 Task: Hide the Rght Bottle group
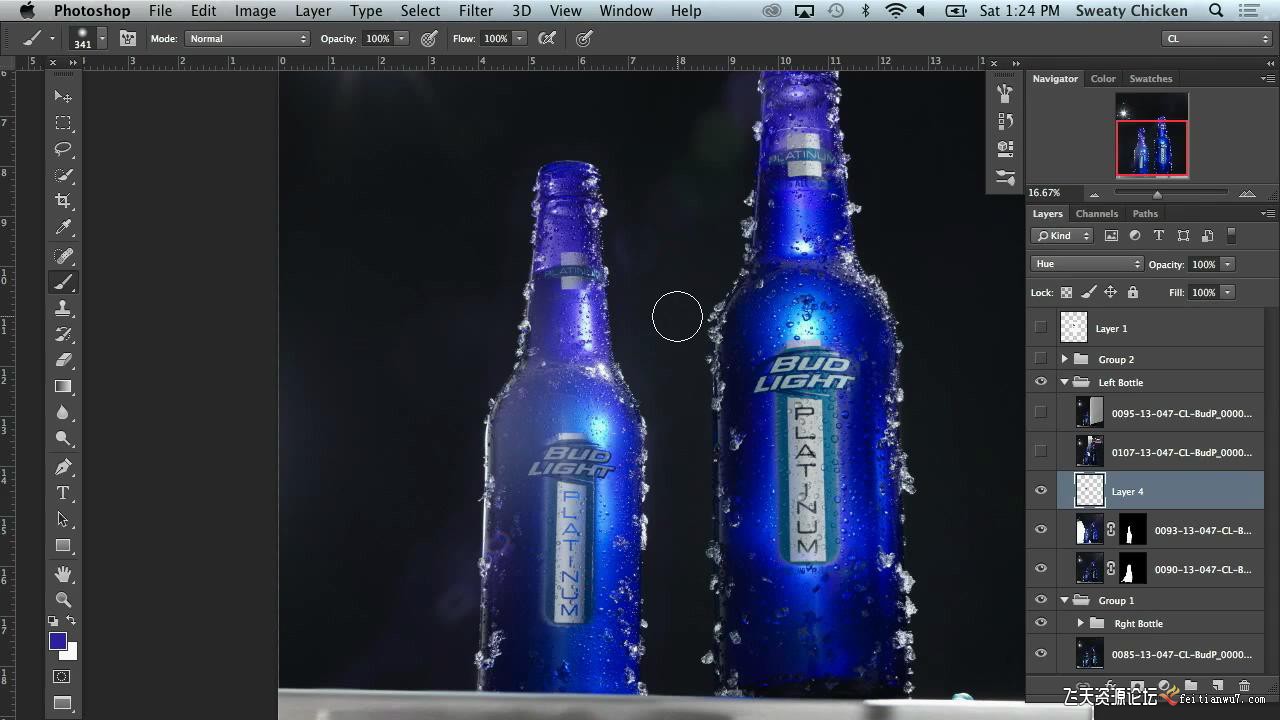coord(1041,622)
